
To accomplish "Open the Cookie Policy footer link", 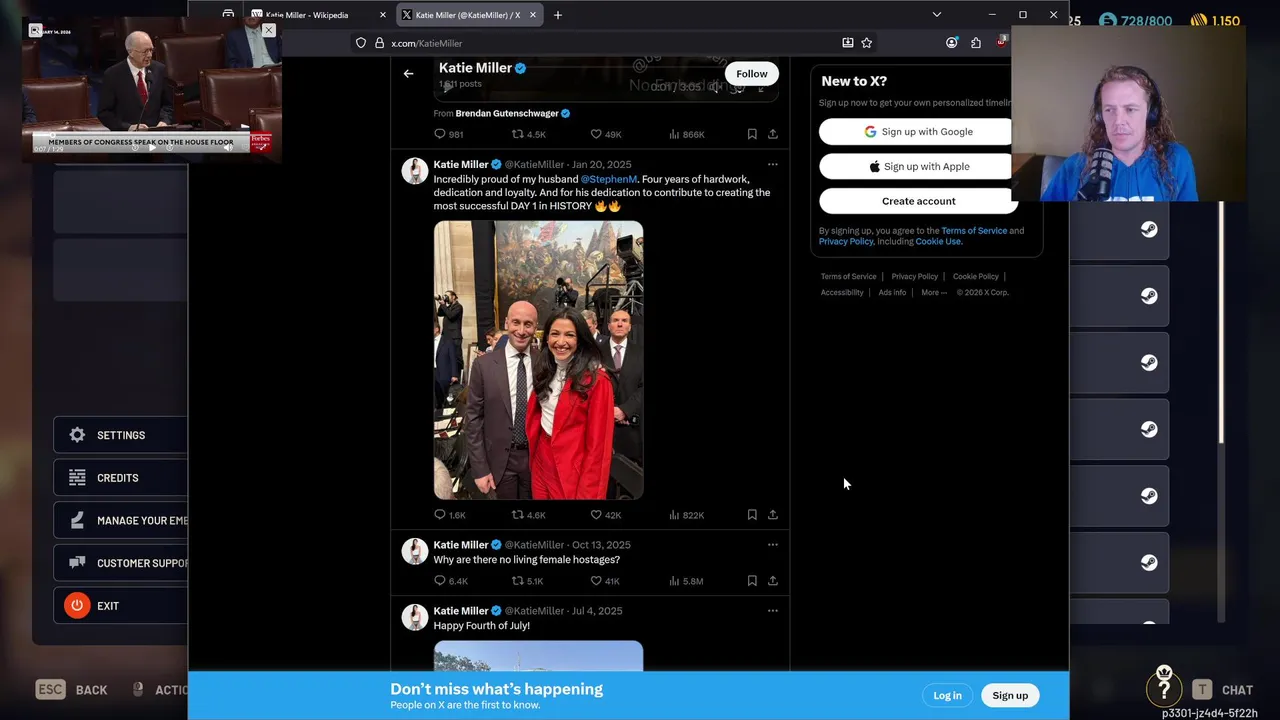I will tap(975, 277).
